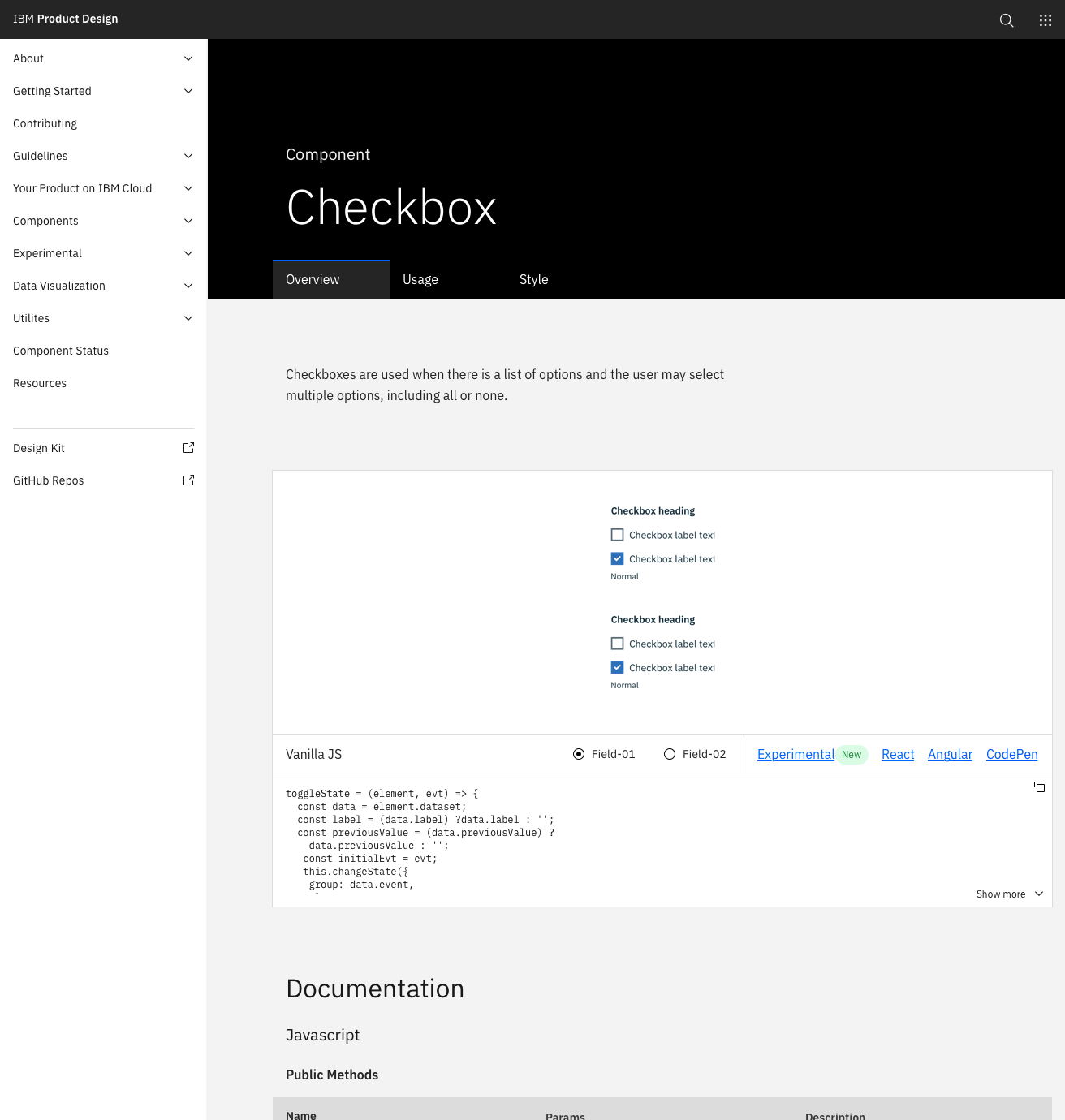Click the IBM Product Design logo

point(65,19)
